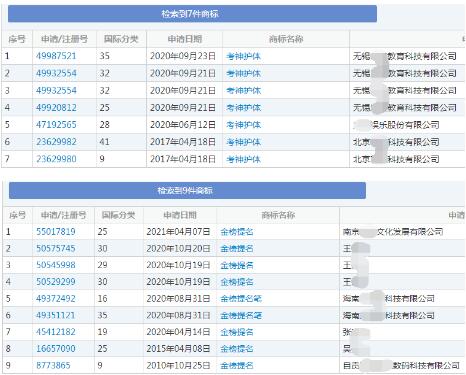Screen dimensions: 466x375
Task: Select 商标名称 header in the 7-result table
Action: (x=286, y=39)
